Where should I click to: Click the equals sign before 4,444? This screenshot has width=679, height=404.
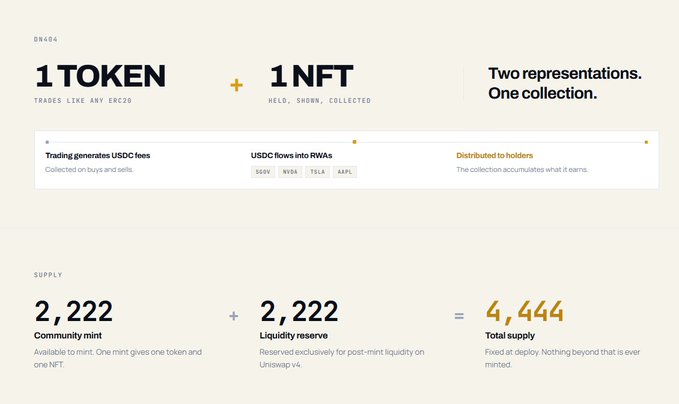click(x=459, y=316)
